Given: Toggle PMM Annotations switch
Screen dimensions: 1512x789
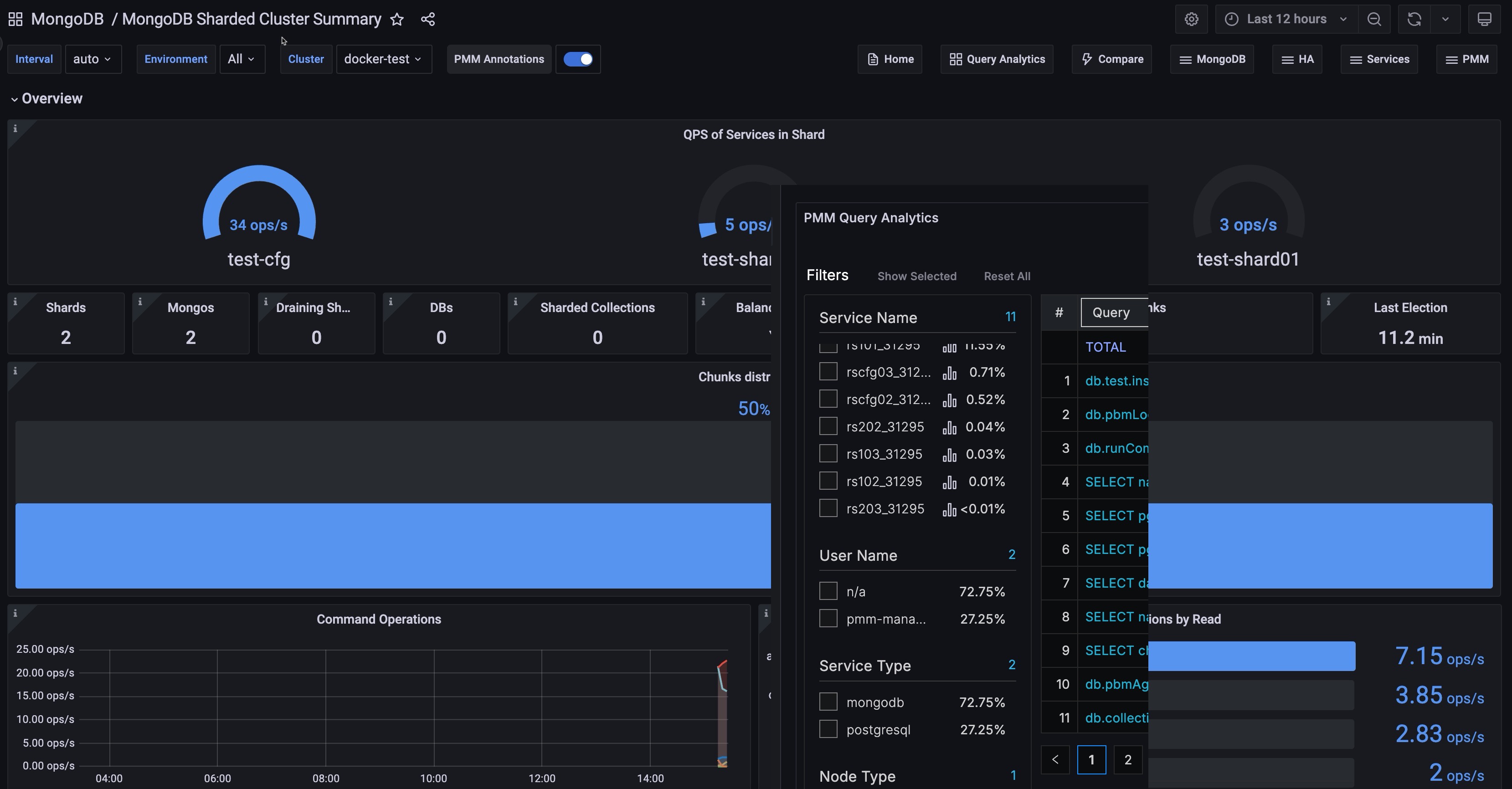Looking at the screenshot, I should pos(578,59).
